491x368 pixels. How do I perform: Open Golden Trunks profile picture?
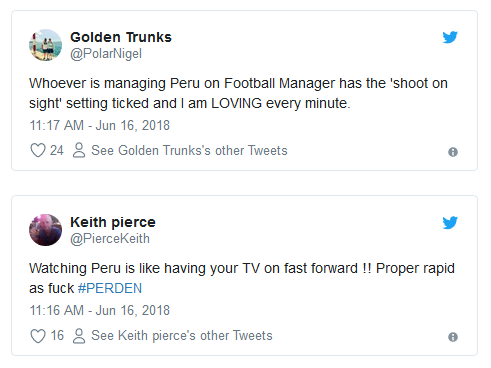click(x=45, y=45)
